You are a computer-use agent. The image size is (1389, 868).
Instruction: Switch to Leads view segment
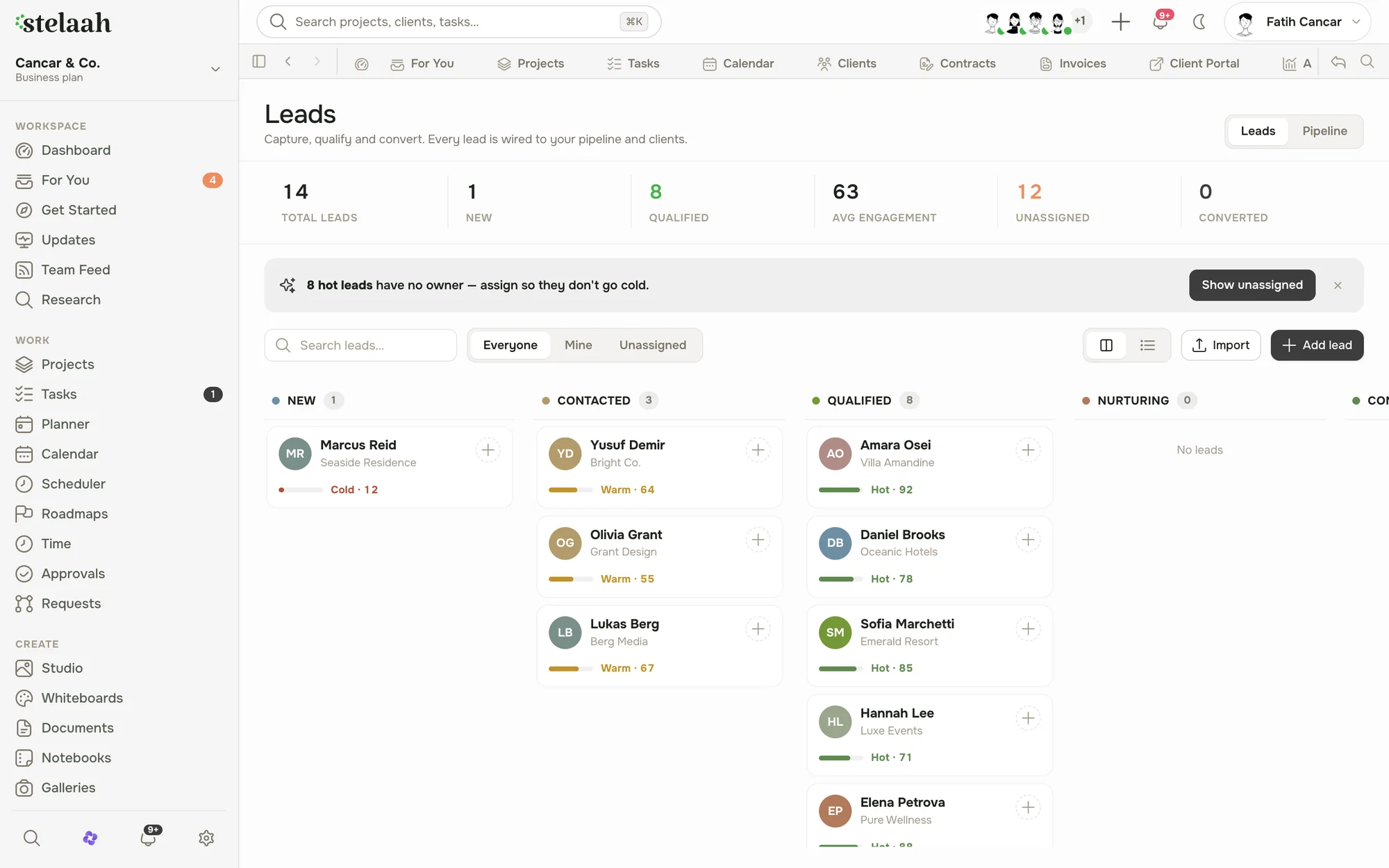tap(1258, 131)
